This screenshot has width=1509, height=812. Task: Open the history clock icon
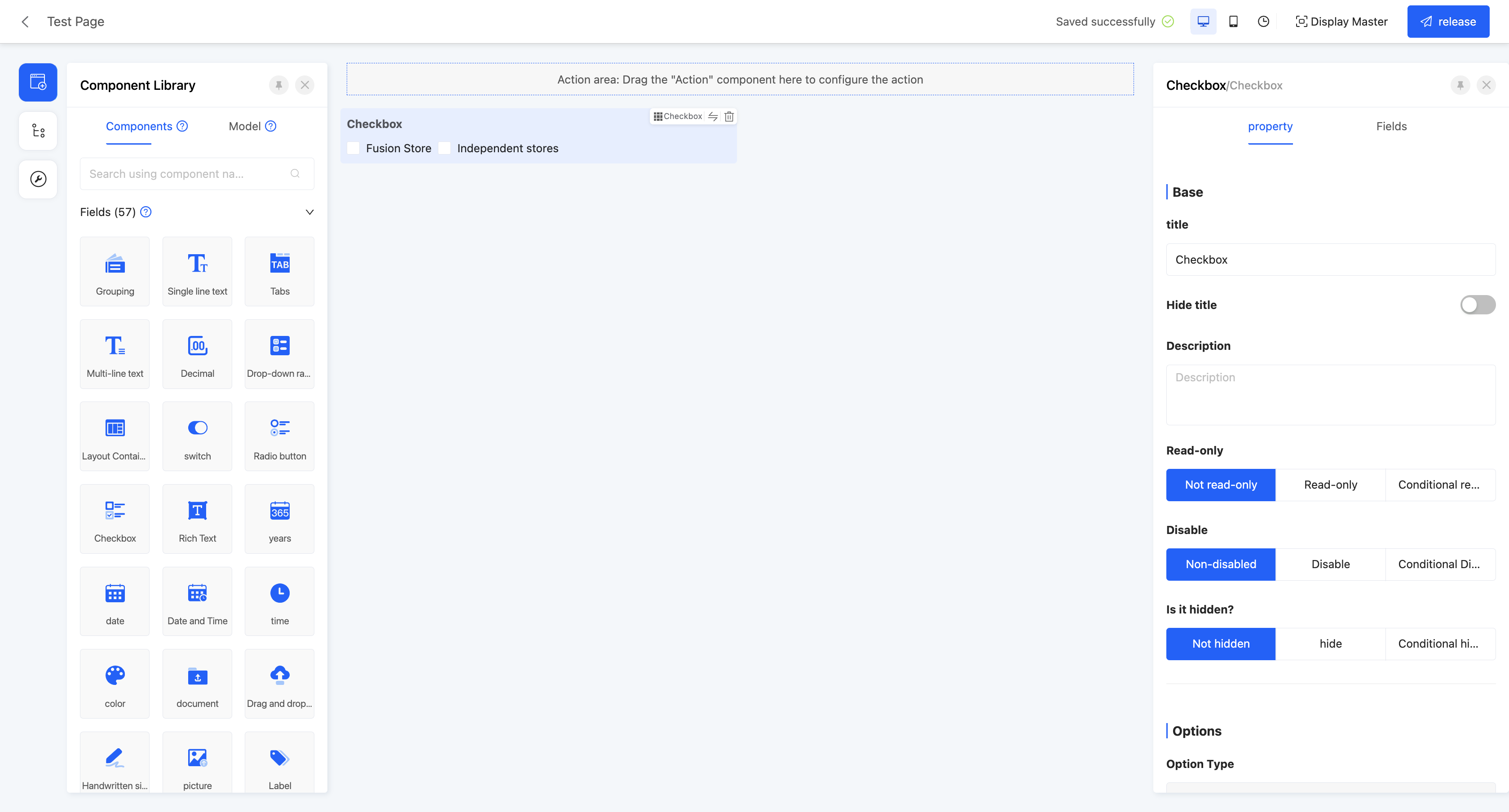pos(1263,22)
